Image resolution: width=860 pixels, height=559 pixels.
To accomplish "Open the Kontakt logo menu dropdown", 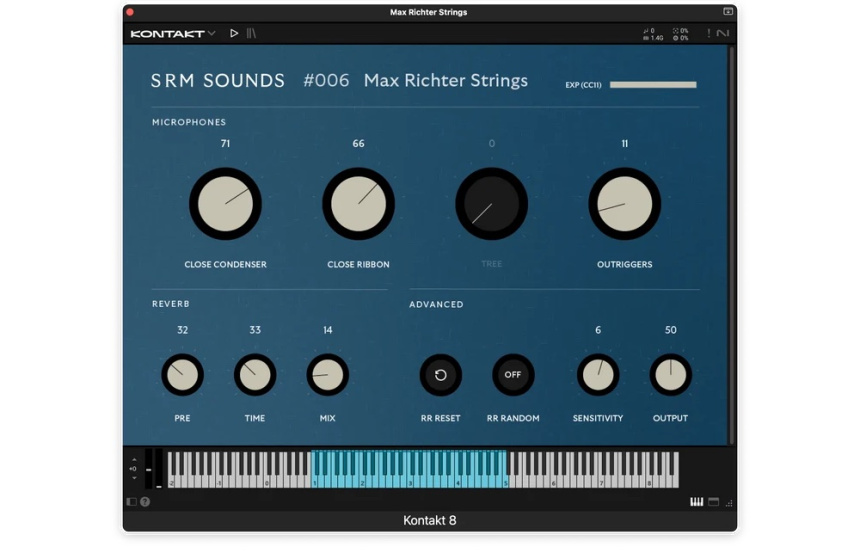I will 173,33.
